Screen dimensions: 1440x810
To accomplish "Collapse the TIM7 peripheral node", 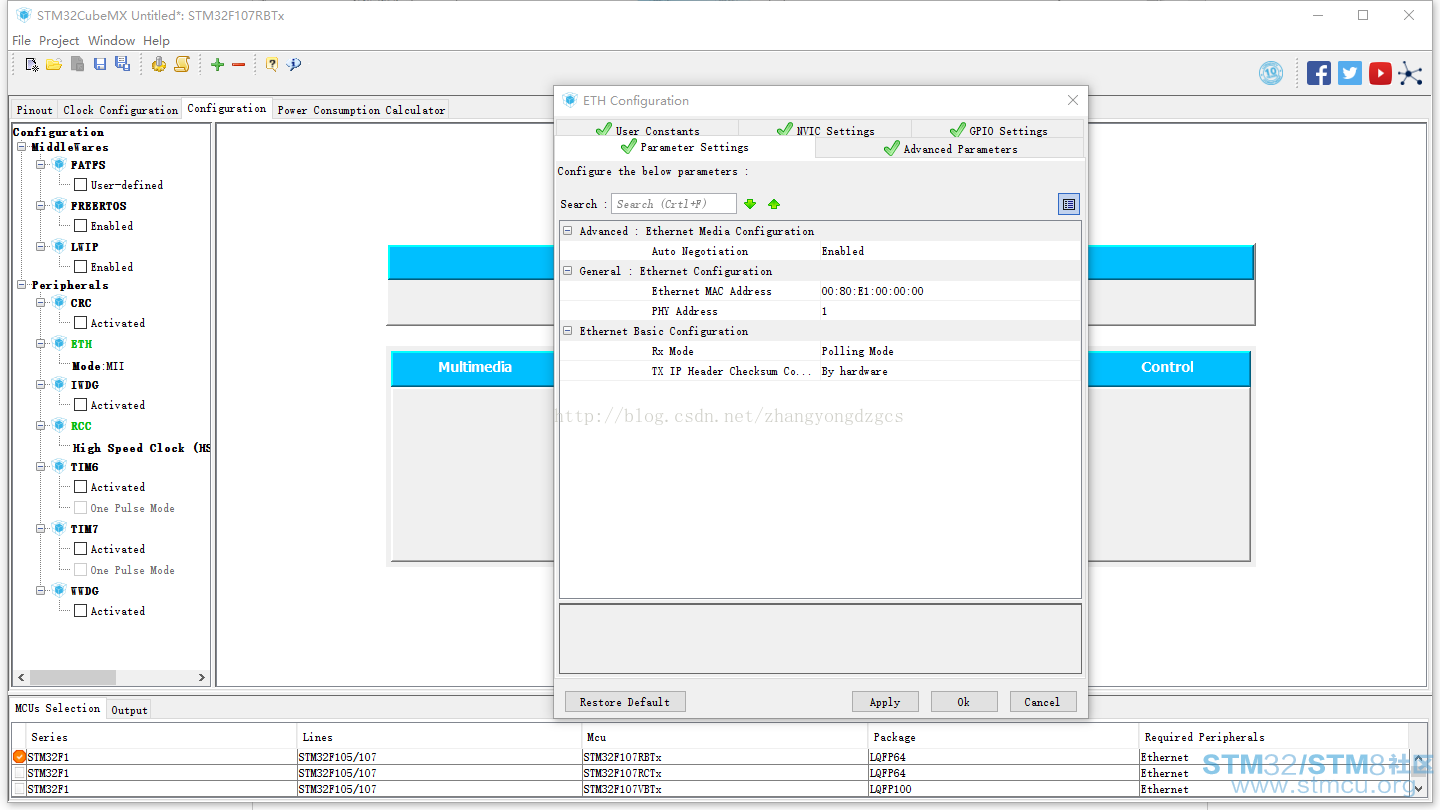I will [x=41, y=528].
